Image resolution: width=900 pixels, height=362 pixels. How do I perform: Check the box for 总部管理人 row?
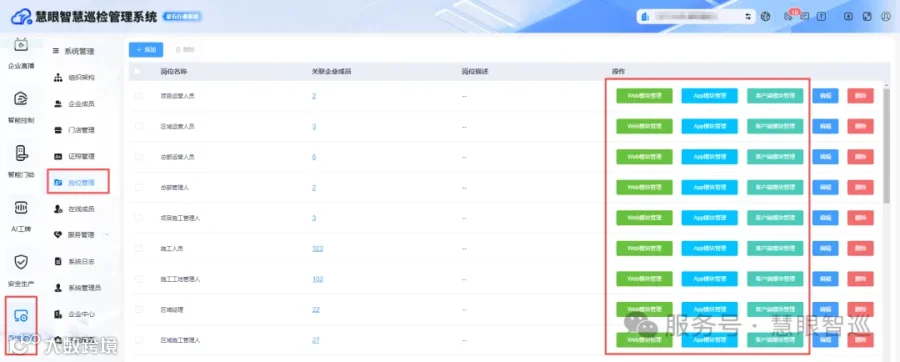pyautogui.click(x=138, y=187)
